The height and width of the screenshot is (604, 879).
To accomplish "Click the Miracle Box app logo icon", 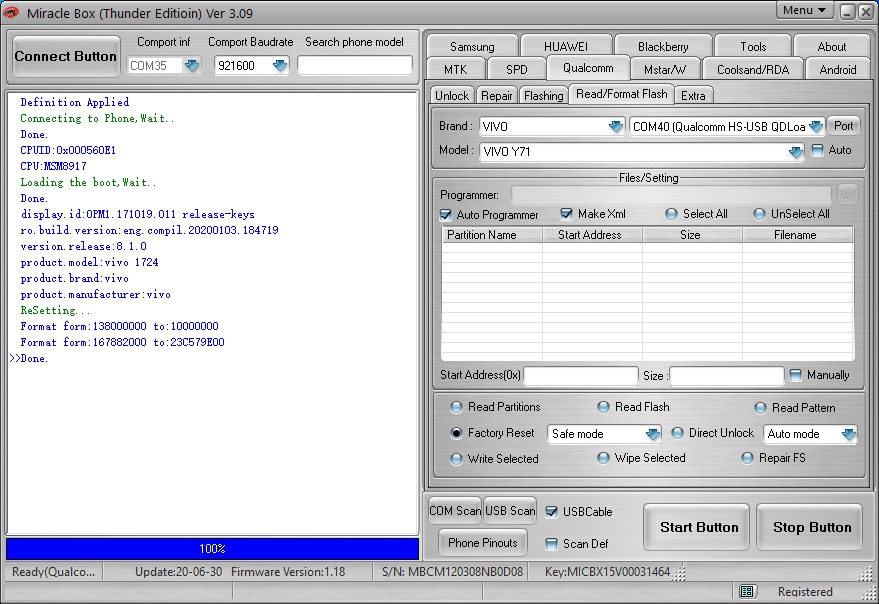I will point(11,12).
